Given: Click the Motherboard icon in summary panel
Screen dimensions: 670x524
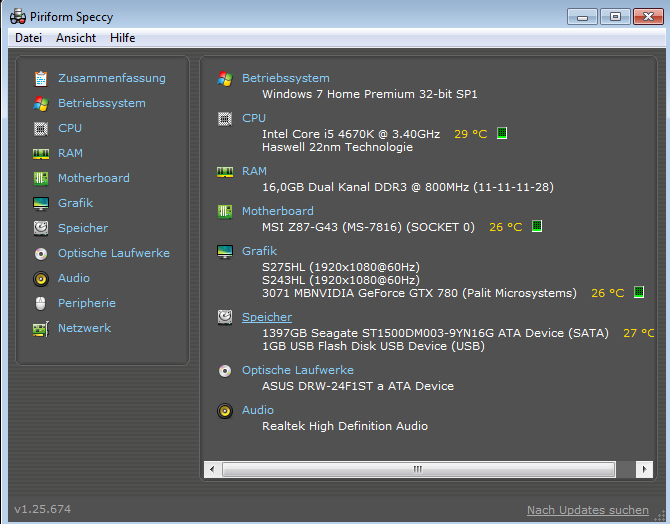Looking at the screenshot, I should click(225, 212).
